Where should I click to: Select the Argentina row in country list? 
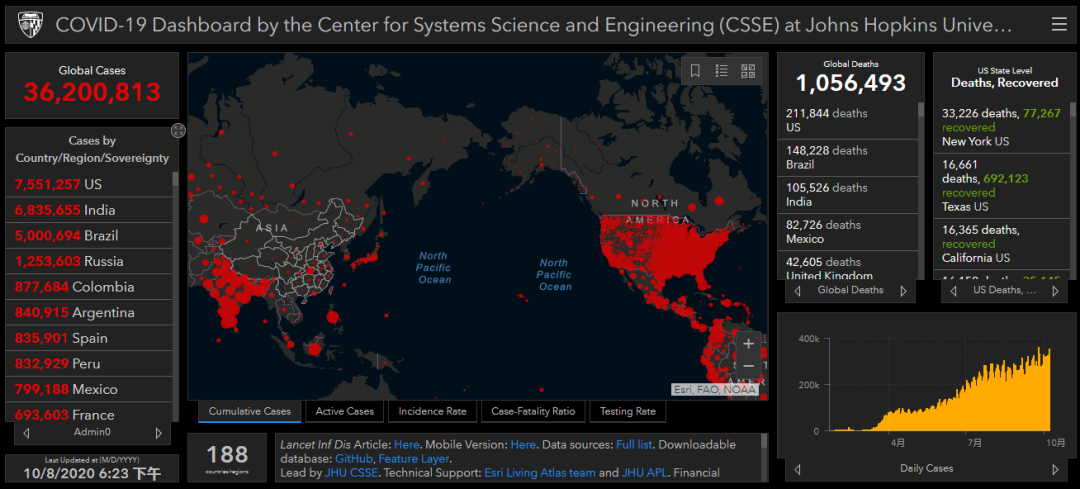click(x=89, y=312)
